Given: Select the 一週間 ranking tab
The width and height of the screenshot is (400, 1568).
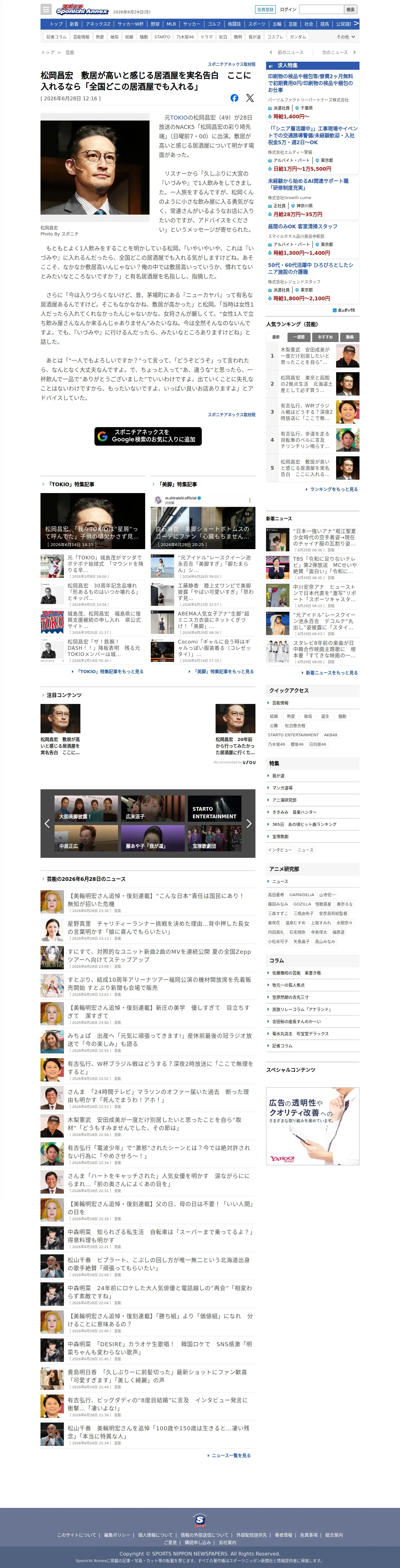Looking at the screenshot, I should click(x=299, y=337).
